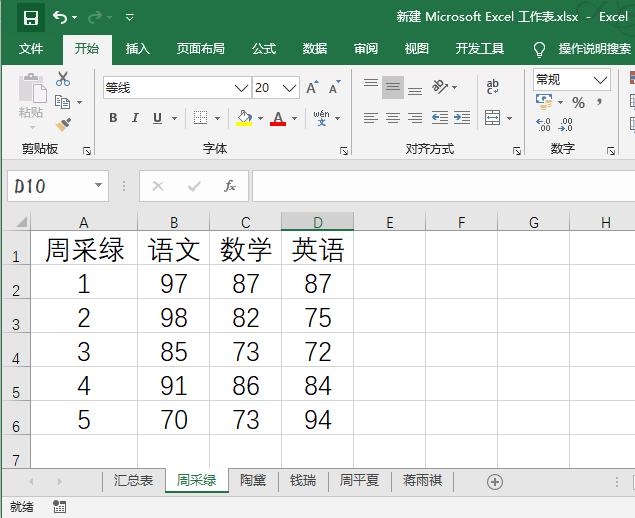Cut selection with the scissors icon

point(63,79)
